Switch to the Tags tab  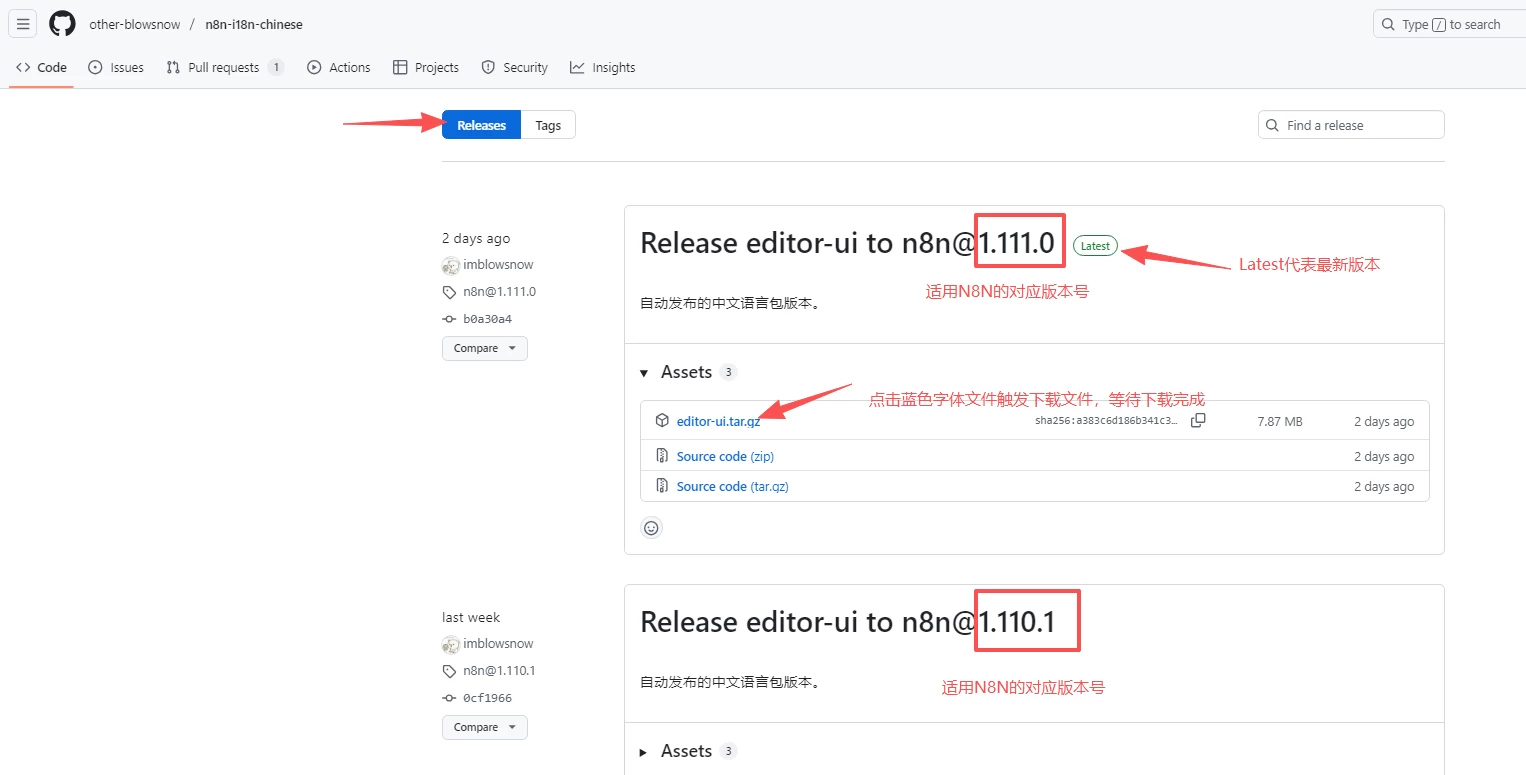click(548, 125)
